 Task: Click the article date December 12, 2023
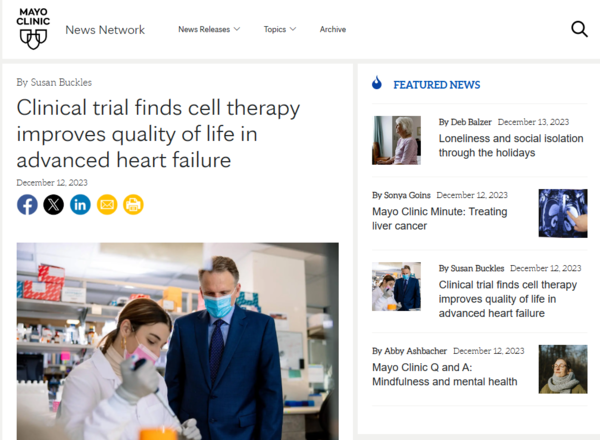point(52,183)
